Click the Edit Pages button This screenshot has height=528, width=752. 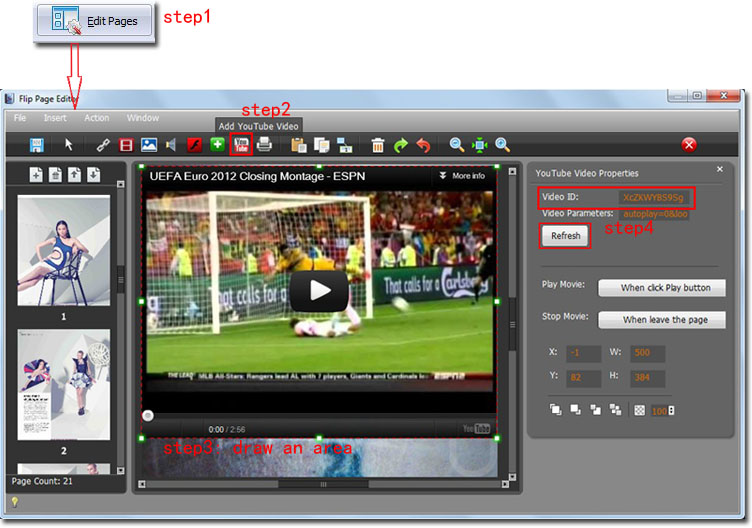point(94,21)
